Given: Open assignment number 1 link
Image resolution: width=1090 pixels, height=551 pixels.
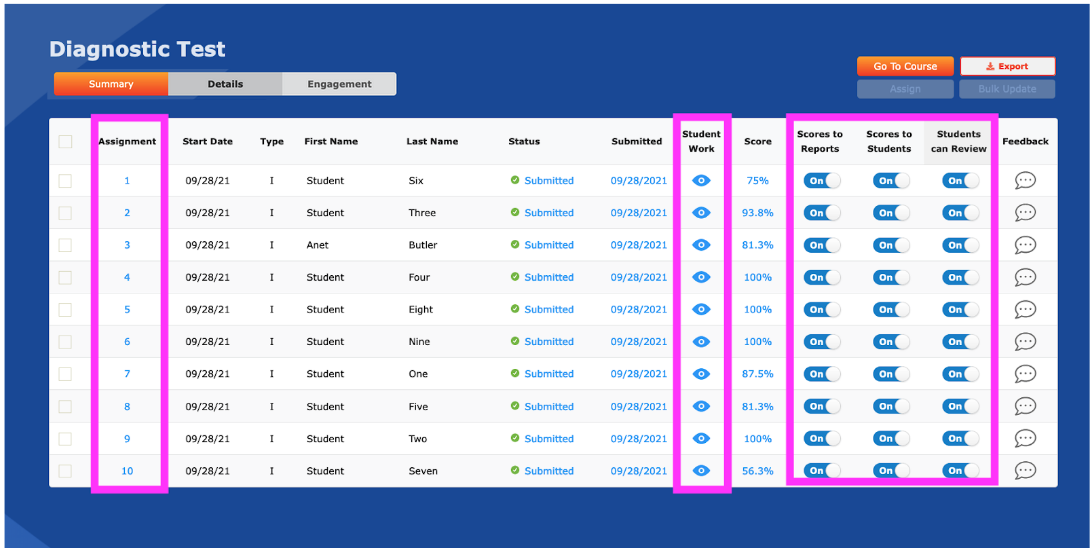Looking at the screenshot, I should 127,181.
